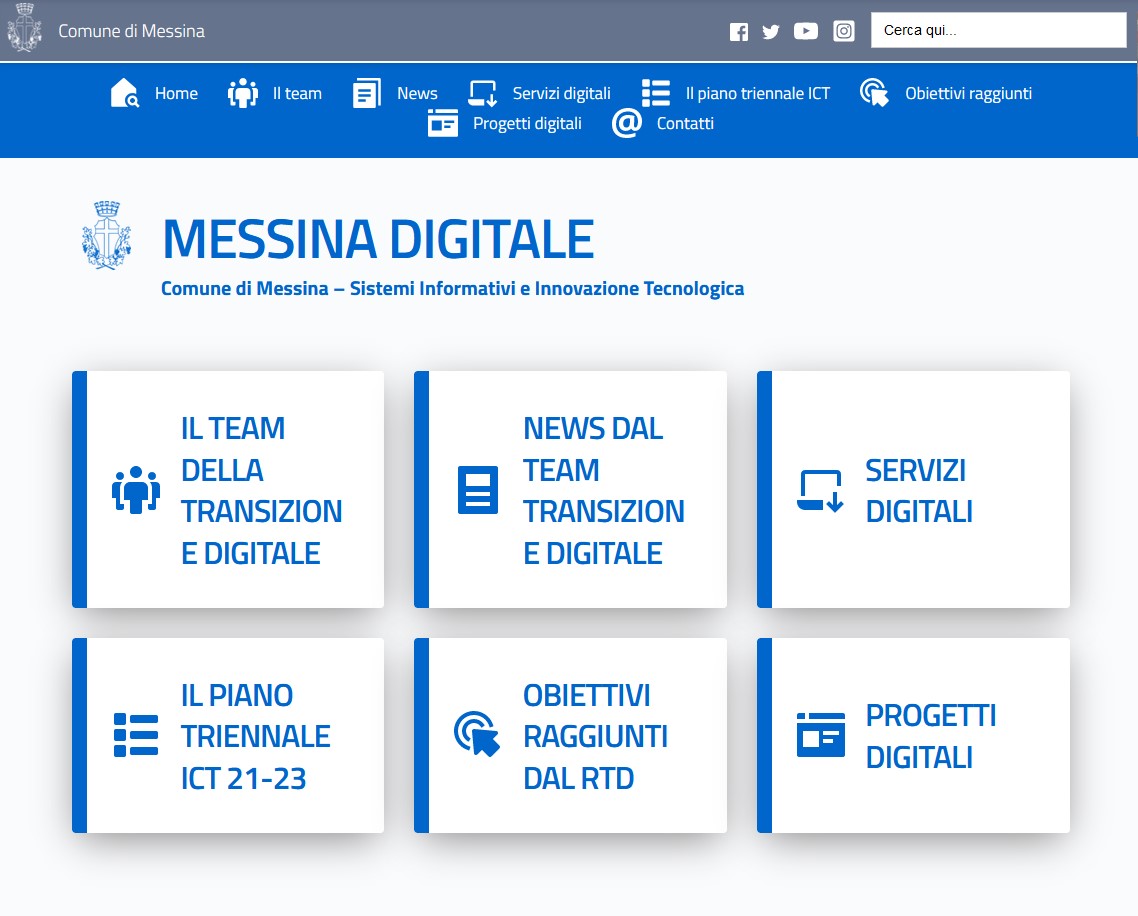Click the team people icon in navigation bar

click(243, 93)
